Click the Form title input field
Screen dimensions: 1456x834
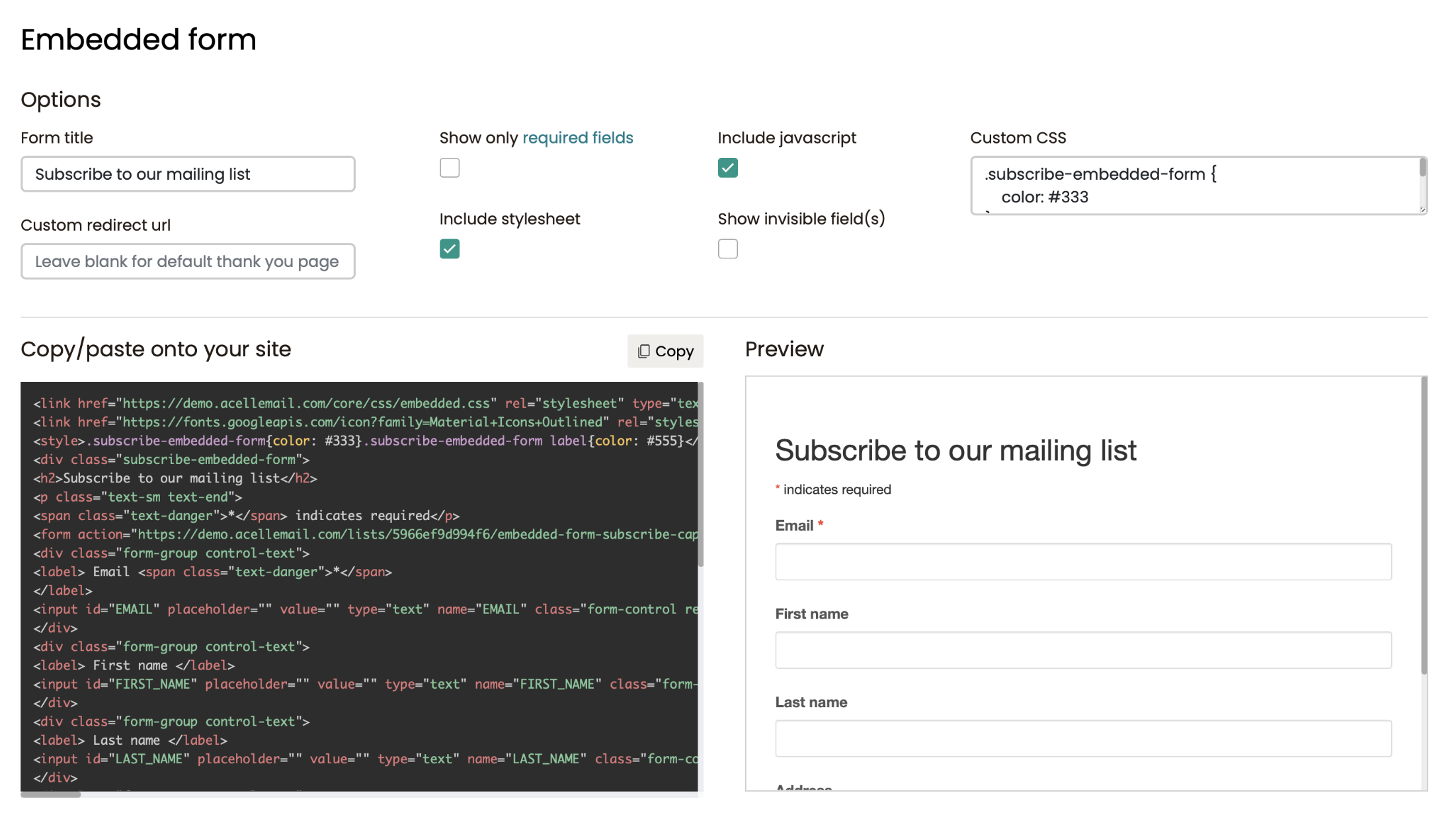188,174
